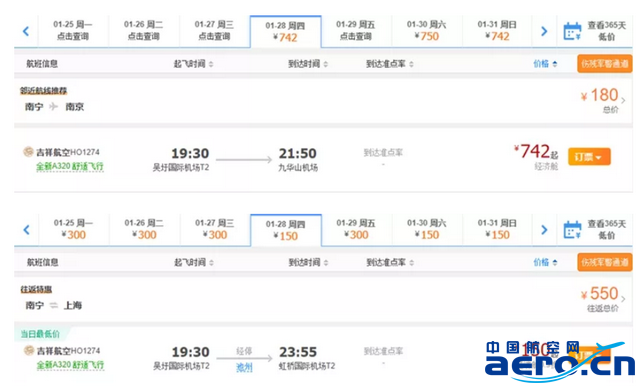Go to next dates in the lower date bar

point(544,230)
